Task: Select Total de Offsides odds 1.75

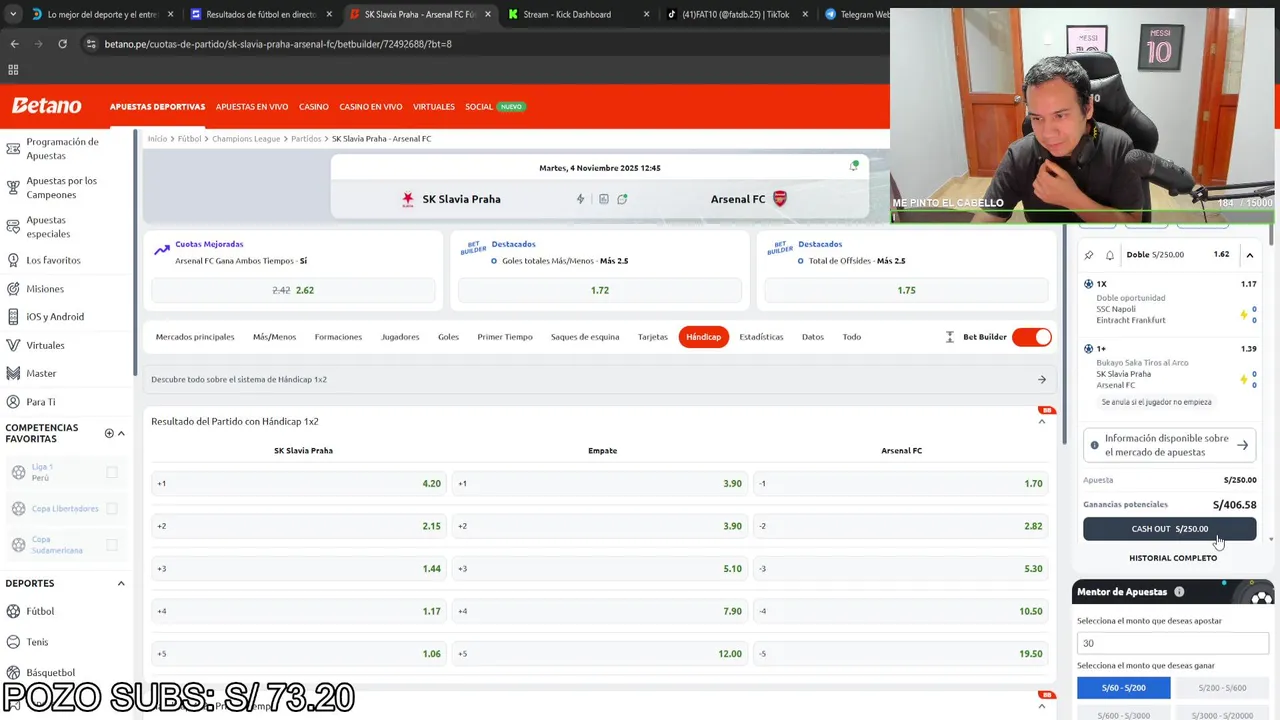Action: tap(906, 290)
